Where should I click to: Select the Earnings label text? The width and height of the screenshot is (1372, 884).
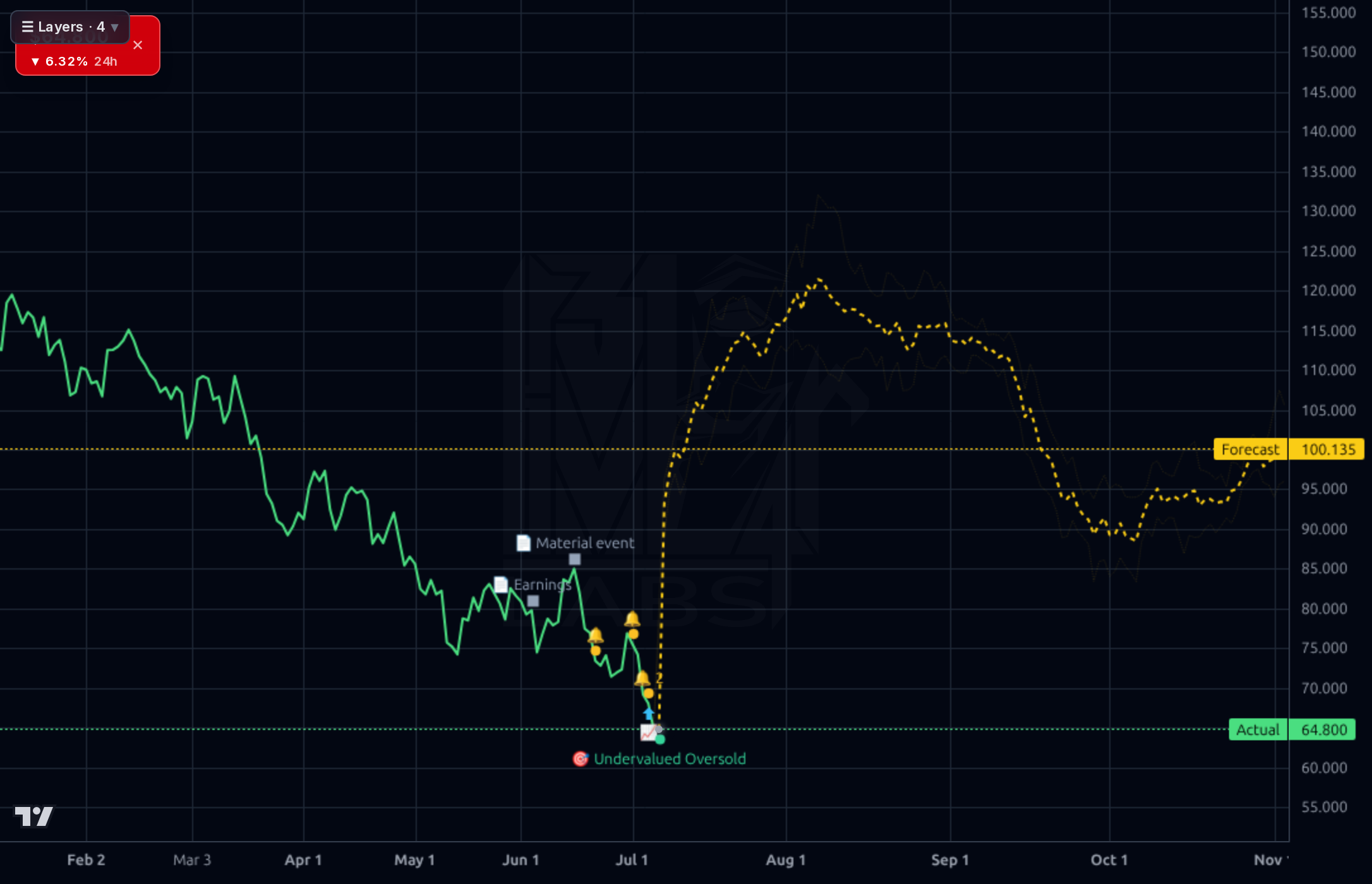[x=543, y=585]
